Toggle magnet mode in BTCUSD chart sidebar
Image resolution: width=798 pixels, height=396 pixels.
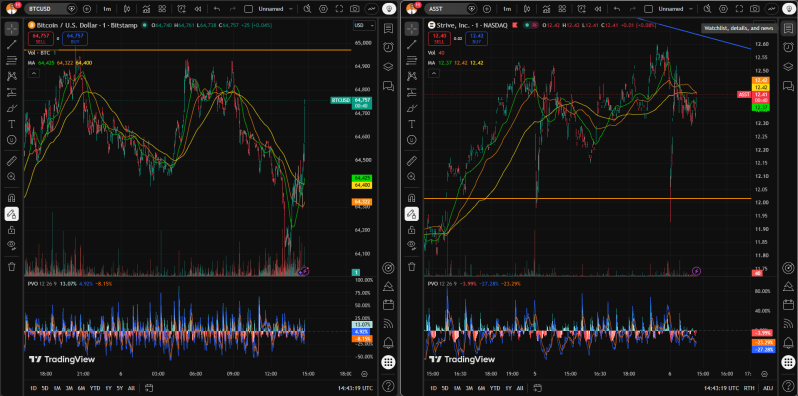point(12,198)
